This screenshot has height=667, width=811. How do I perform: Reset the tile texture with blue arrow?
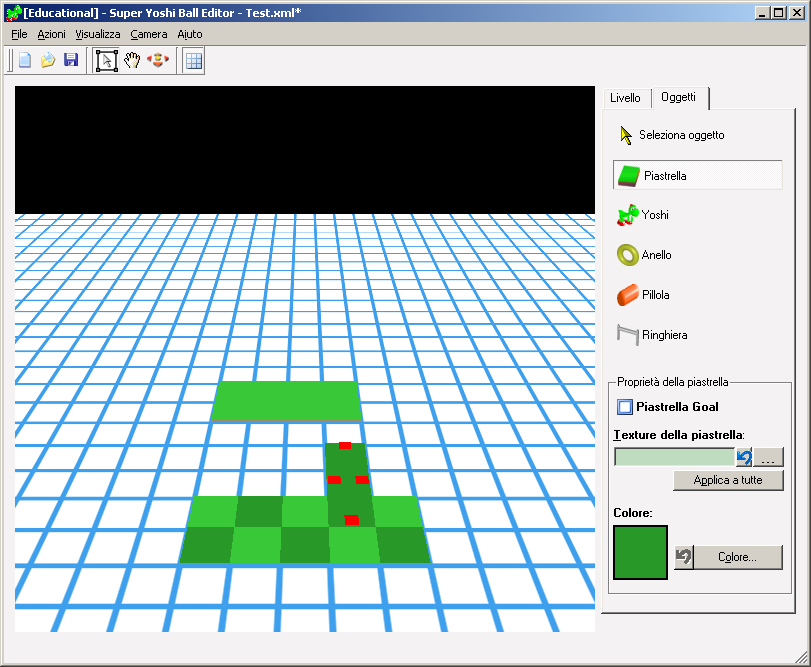(744, 457)
